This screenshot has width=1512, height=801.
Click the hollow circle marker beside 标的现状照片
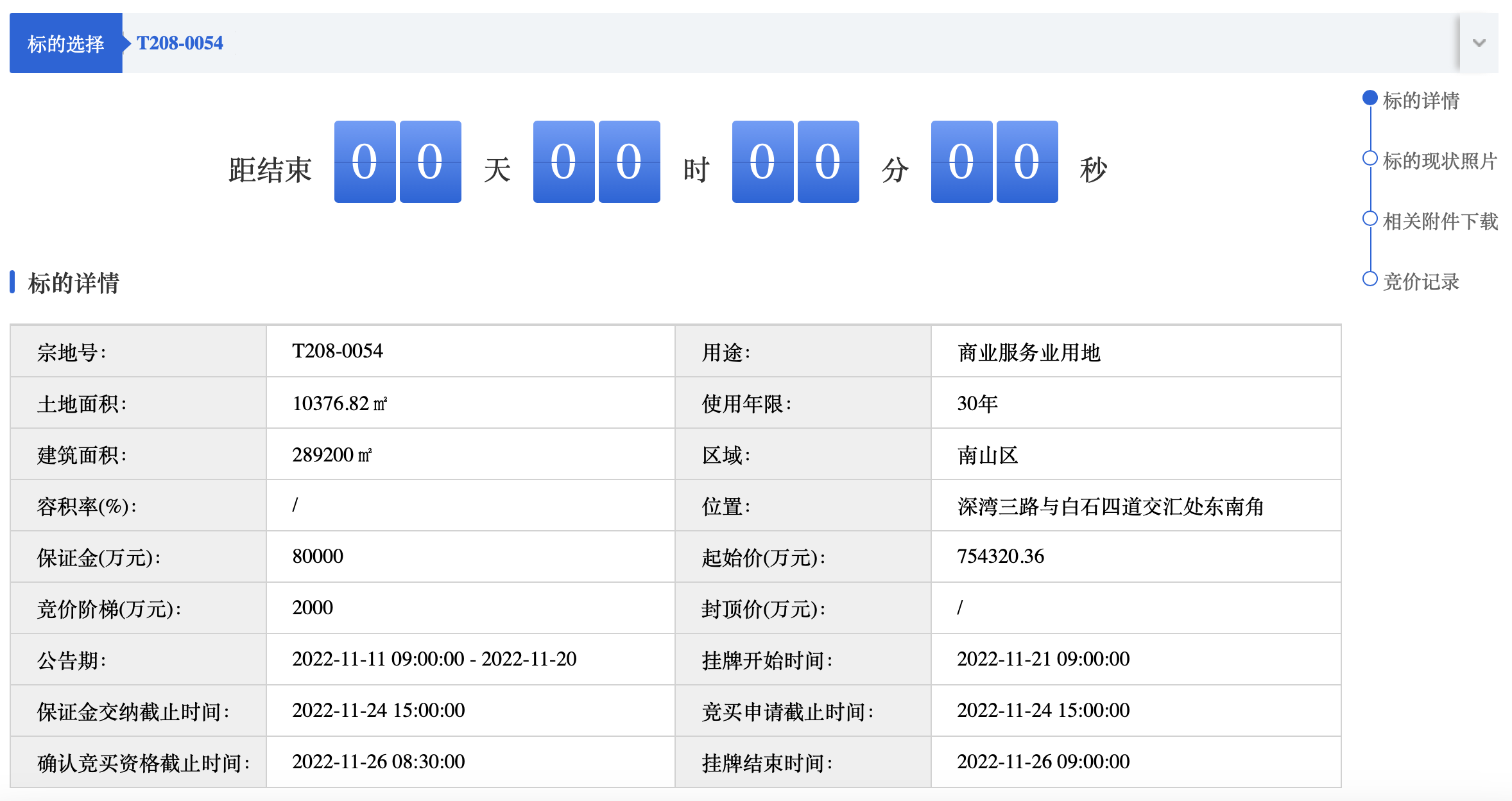tap(1370, 158)
